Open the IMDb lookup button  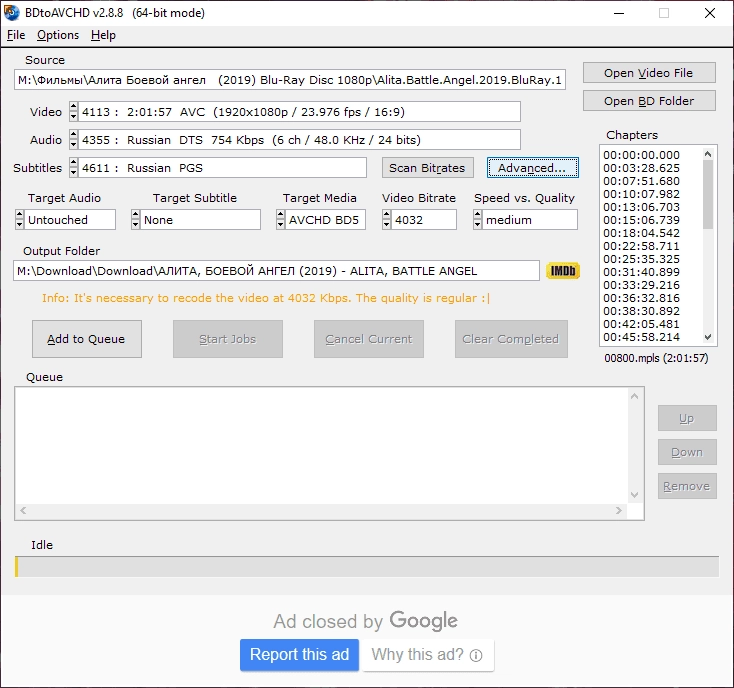(563, 271)
